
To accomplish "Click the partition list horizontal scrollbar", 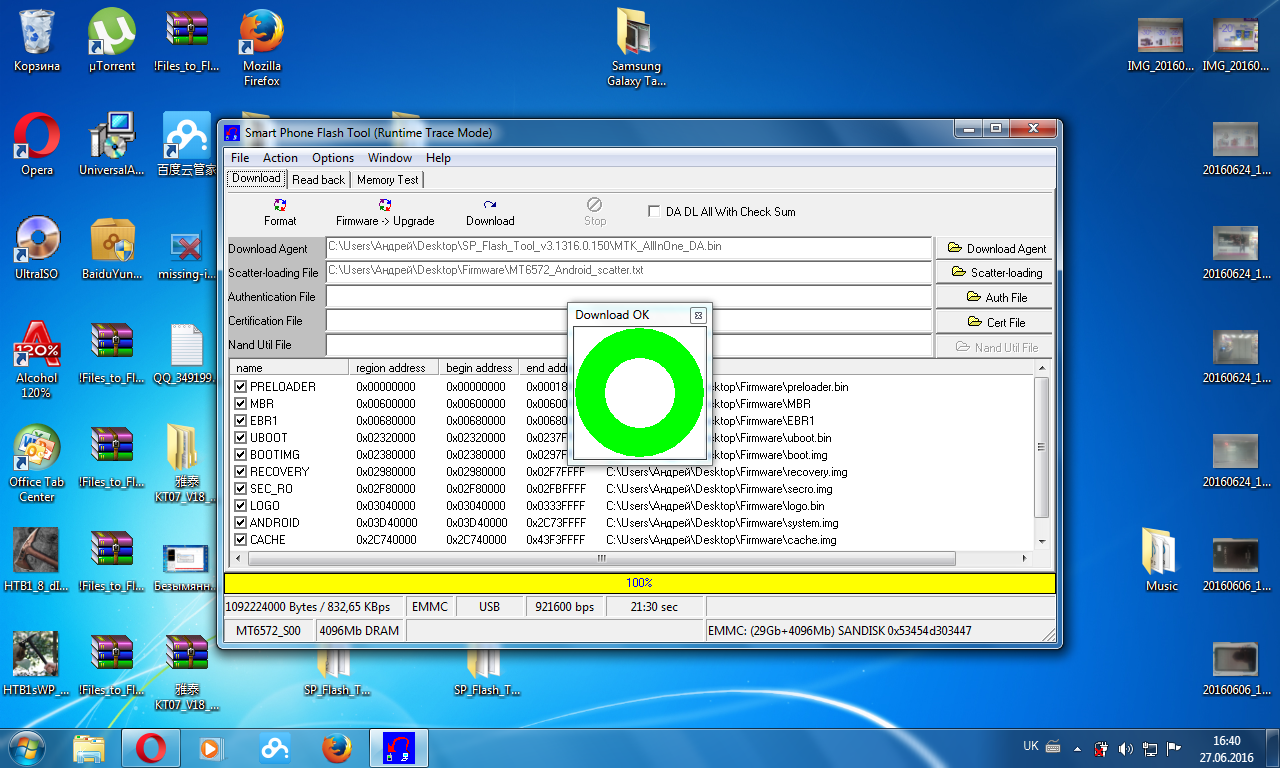I will point(600,558).
